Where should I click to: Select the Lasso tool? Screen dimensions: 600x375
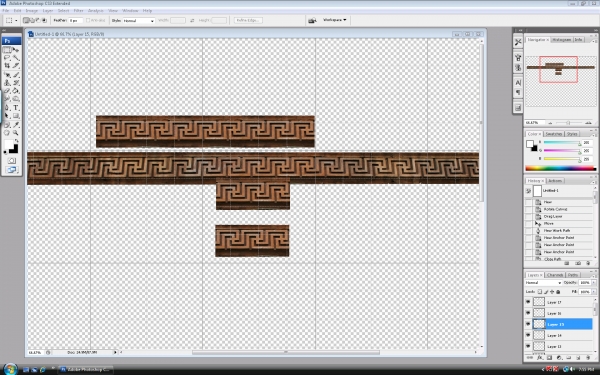point(7,58)
